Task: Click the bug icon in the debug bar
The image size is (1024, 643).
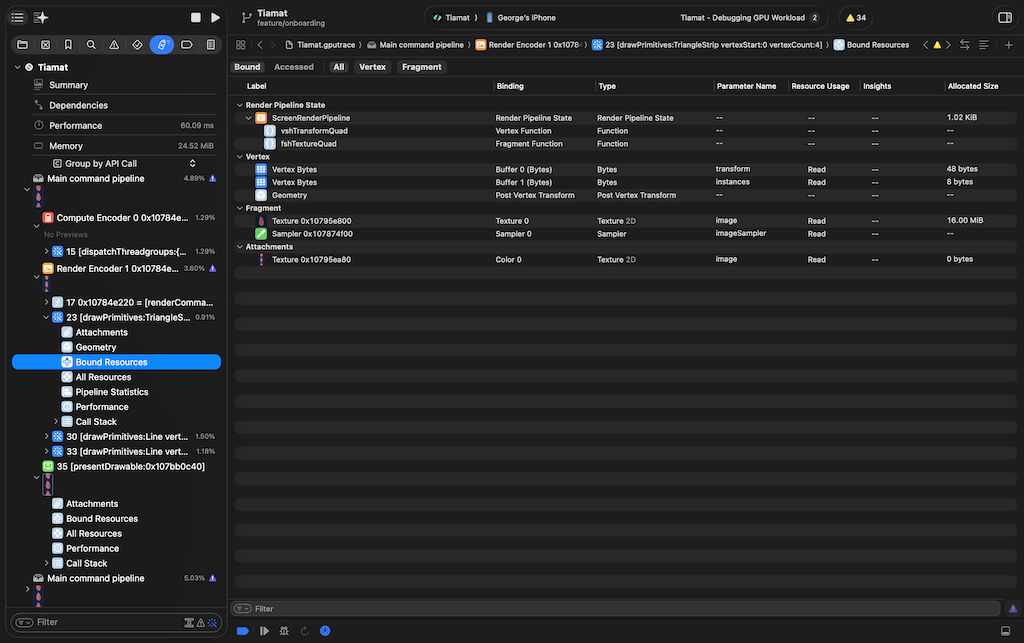Action: click(x=285, y=631)
